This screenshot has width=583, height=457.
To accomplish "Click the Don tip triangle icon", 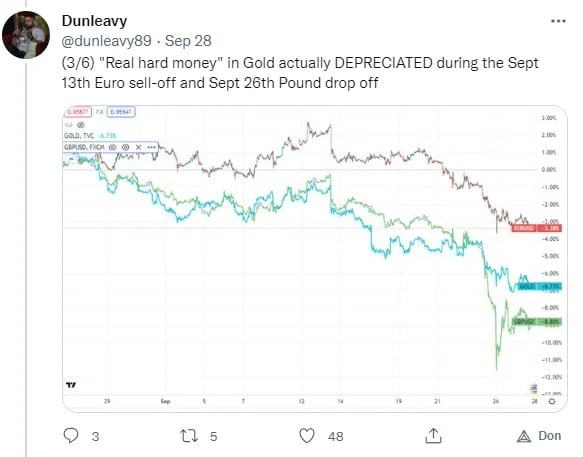I will point(524,436).
